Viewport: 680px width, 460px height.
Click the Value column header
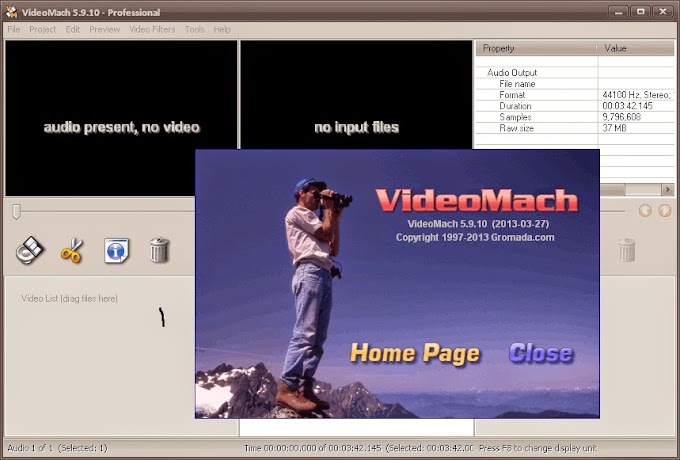point(636,48)
